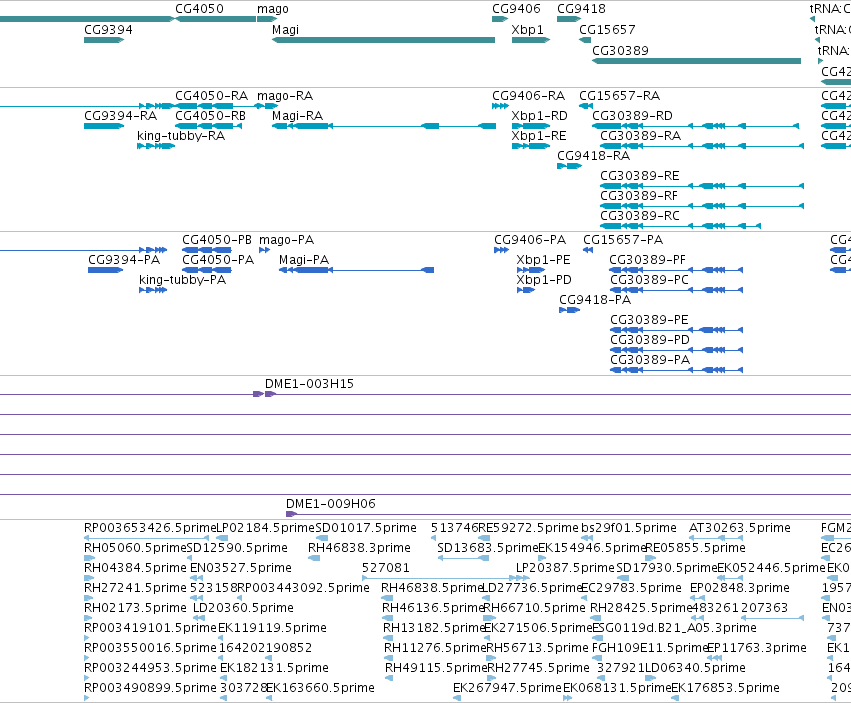The width and height of the screenshot is (851, 703).
Task: Open transcript CG30389-RF
Action: tap(639, 195)
